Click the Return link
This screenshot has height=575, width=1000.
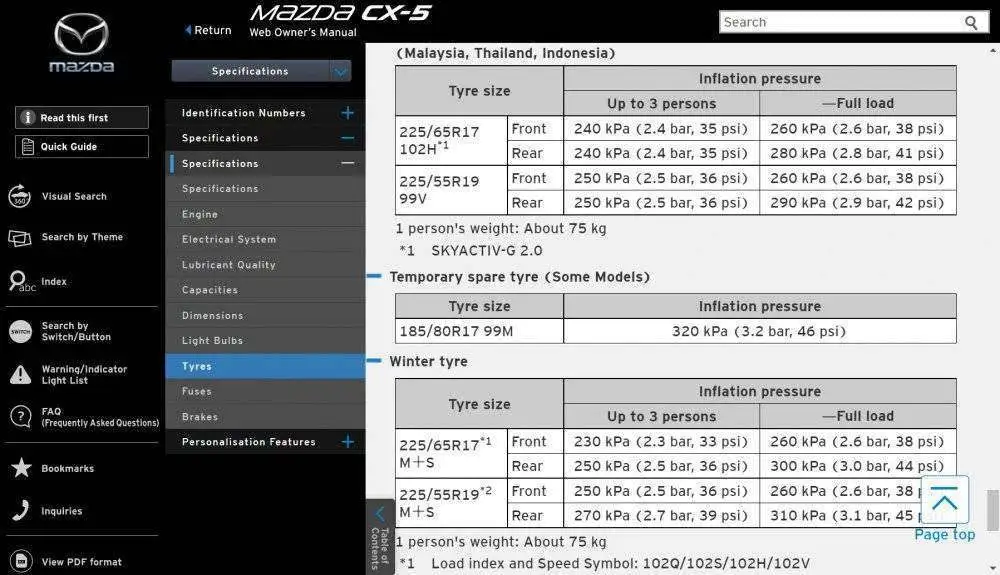(208, 30)
